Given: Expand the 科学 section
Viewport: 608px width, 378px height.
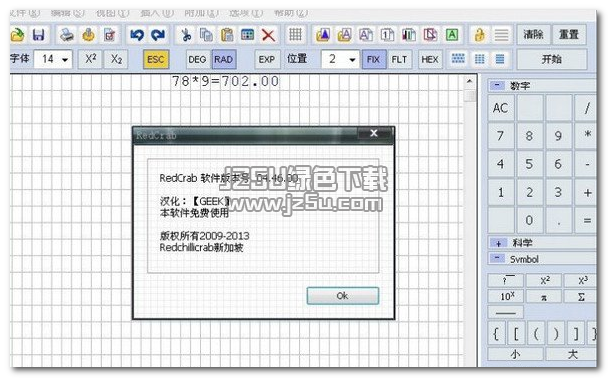Looking at the screenshot, I should pos(498,243).
